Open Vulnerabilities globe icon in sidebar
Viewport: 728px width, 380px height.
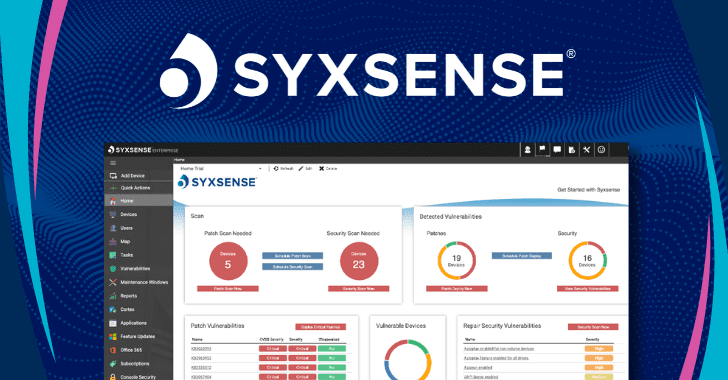click(x=113, y=269)
